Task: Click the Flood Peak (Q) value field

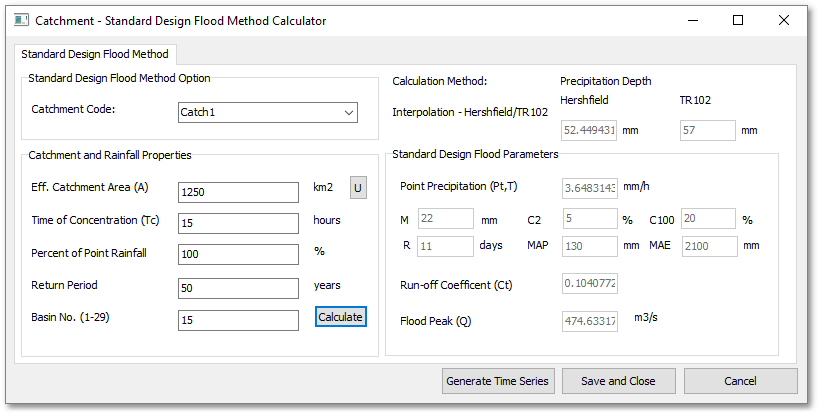Action: pyautogui.click(x=590, y=322)
